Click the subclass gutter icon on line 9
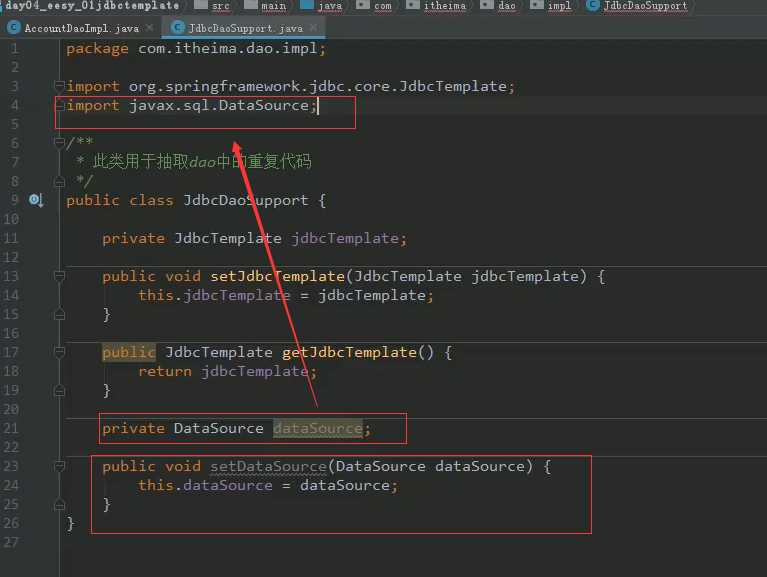The image size is (767, 577). 36,200
